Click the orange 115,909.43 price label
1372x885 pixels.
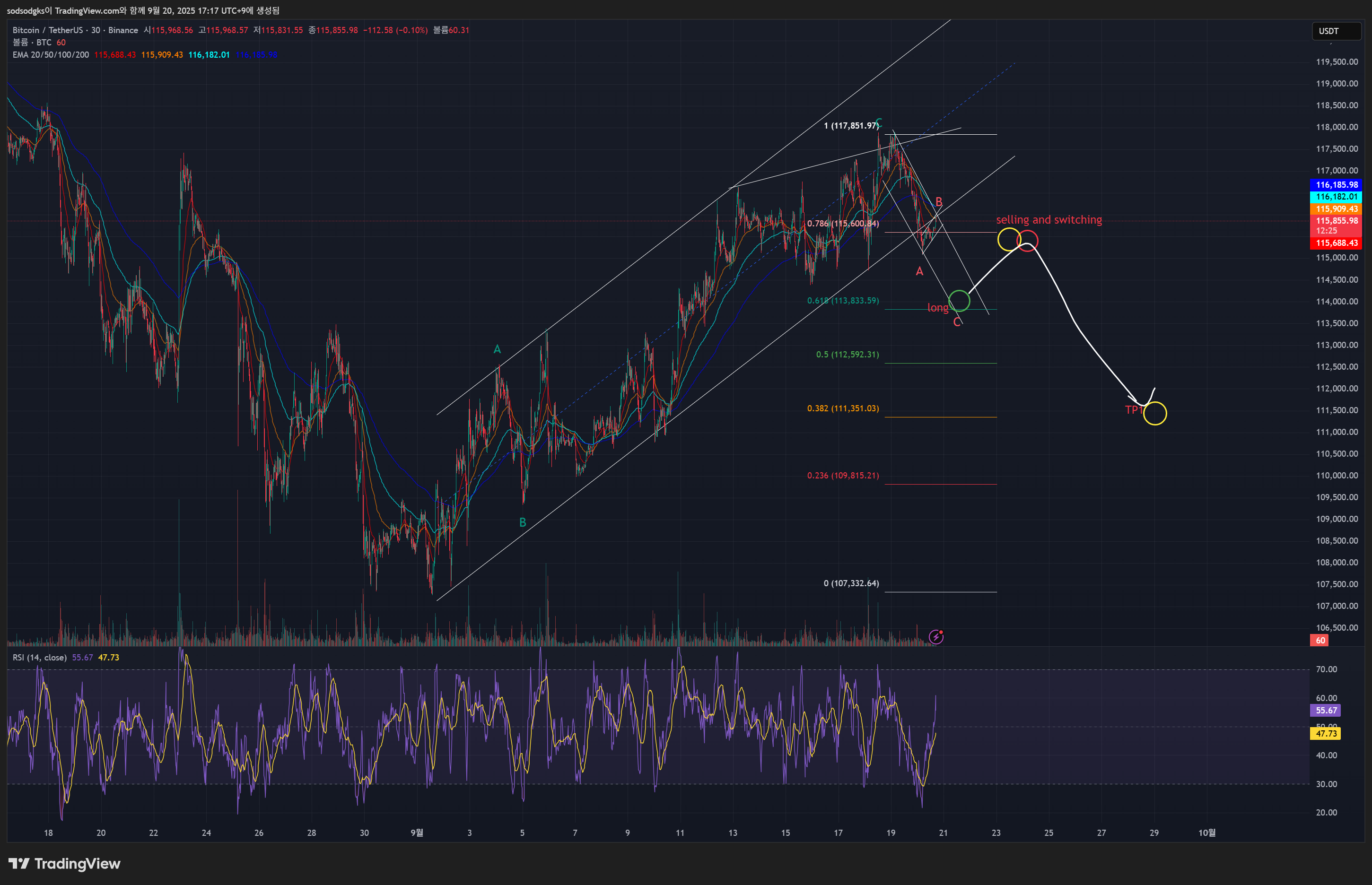click(x=1336, y=208)
